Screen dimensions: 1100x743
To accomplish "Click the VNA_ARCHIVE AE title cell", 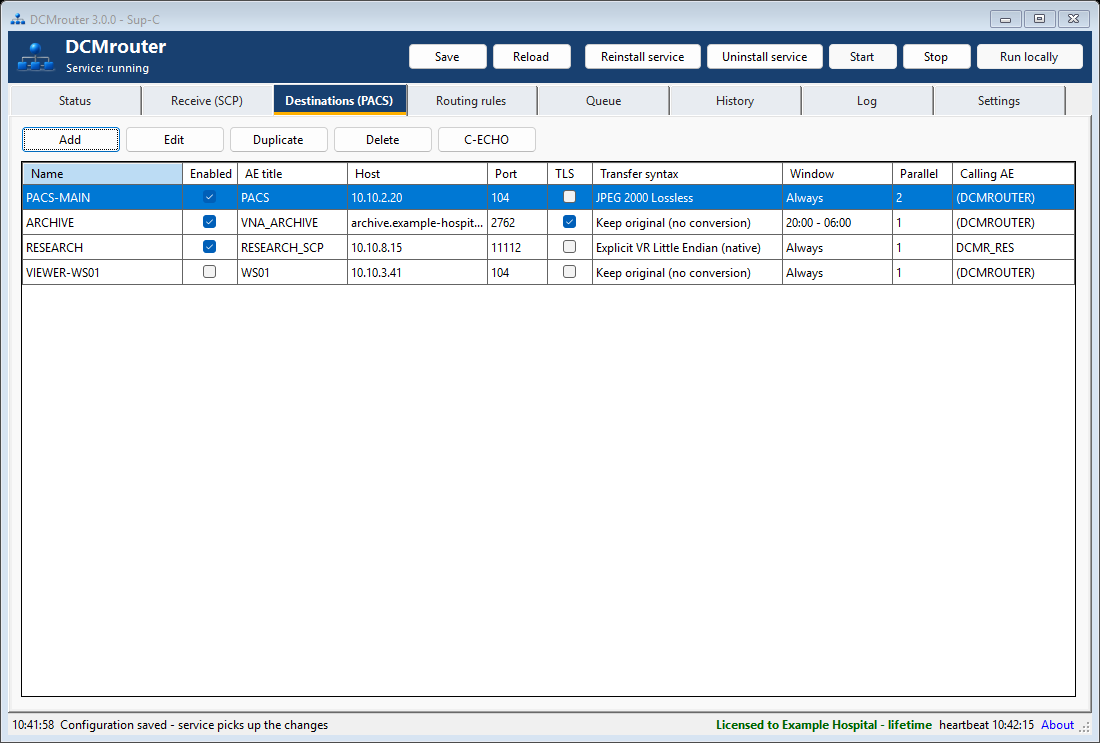I will 293,222.
